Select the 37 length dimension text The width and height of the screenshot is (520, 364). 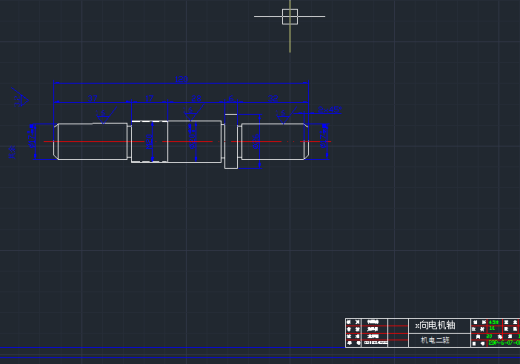(x=92, y=98)
